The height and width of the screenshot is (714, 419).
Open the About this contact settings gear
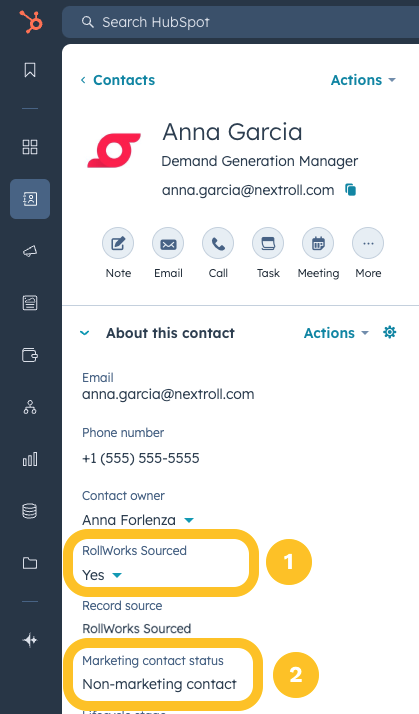[389, 332]
